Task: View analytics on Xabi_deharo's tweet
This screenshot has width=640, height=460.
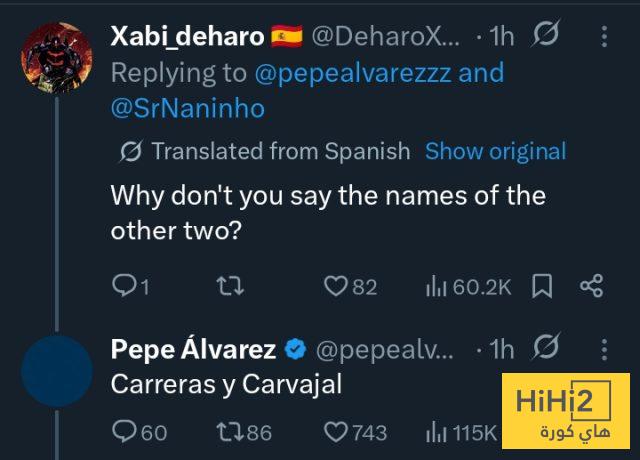Action: click(436, 287)
